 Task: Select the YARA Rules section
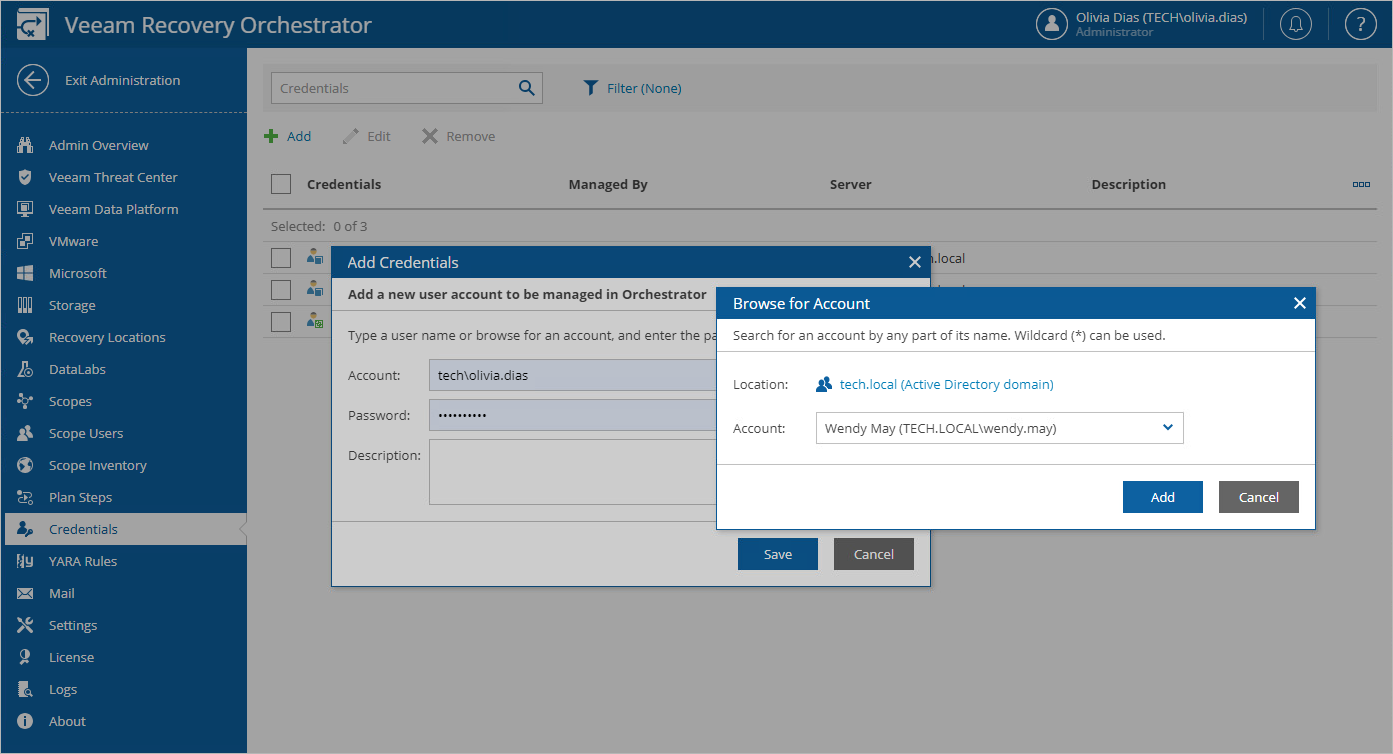pos(85,560)
